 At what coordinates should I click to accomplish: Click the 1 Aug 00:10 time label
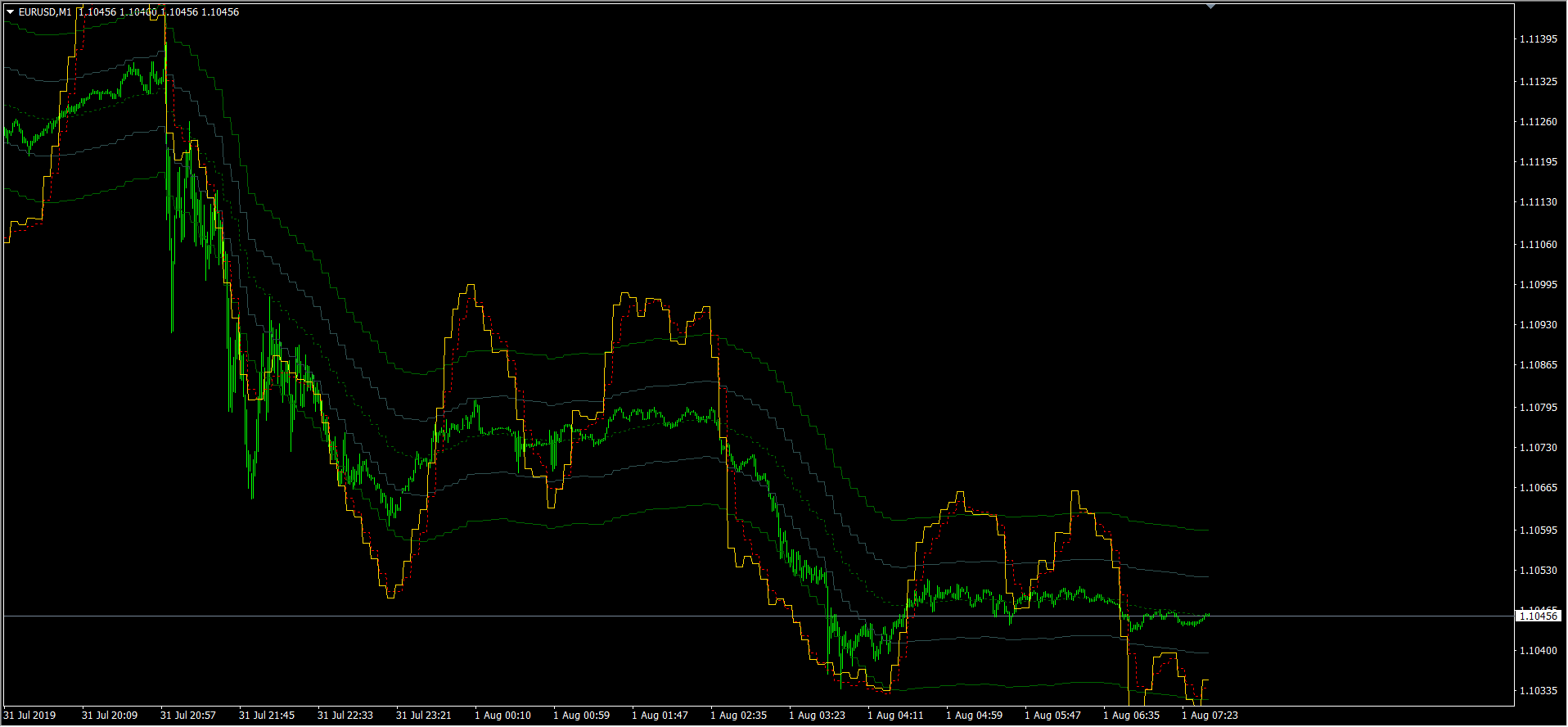pyautogui.click(x=503, y=716)
